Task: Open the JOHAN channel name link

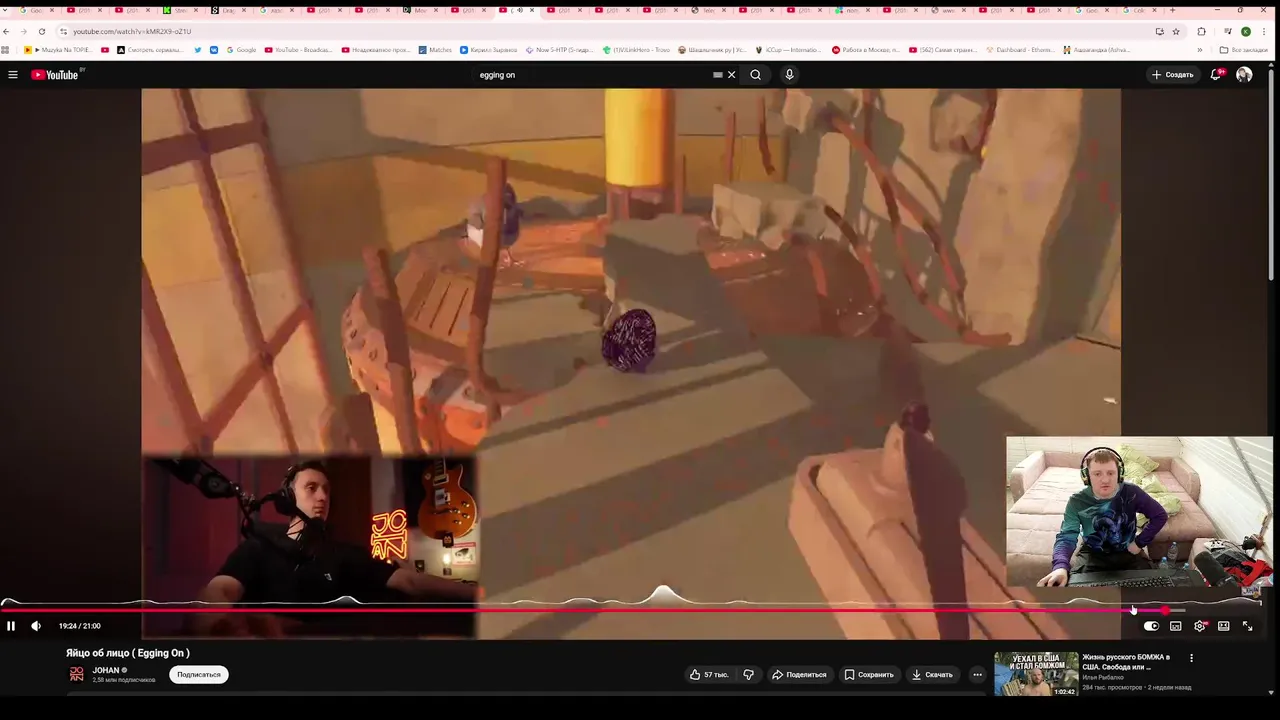Action: [106, 670]
